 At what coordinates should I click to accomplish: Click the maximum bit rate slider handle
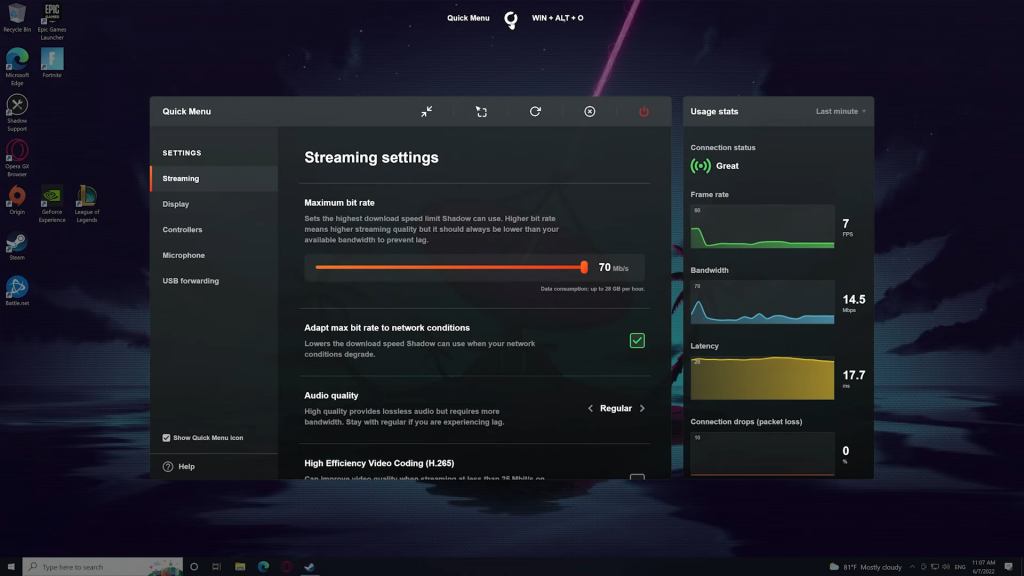[x=584, y=267]
